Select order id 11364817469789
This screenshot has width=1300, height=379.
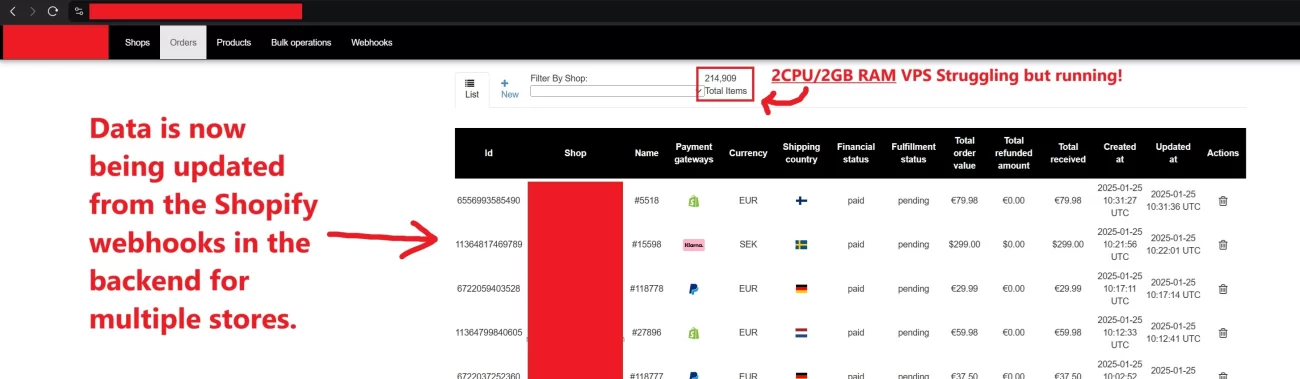pos(489,244)
